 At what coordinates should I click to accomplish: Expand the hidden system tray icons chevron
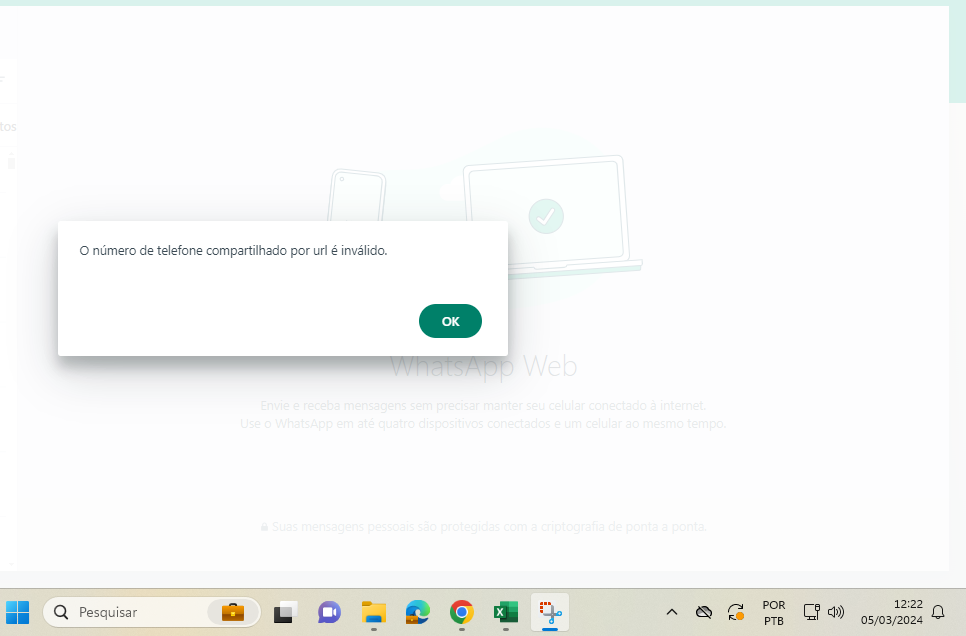[672, 612]
